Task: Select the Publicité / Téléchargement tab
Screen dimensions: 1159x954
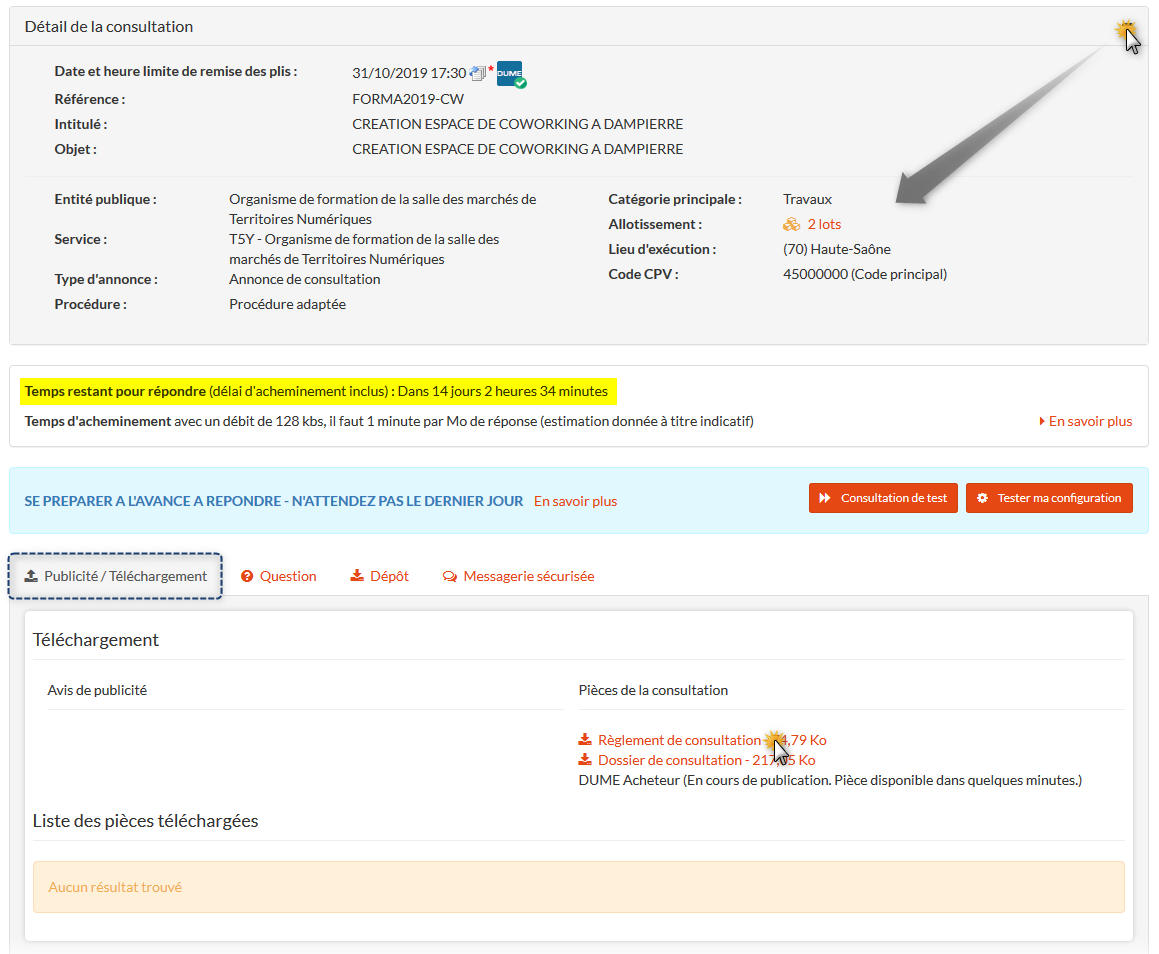Action: coord(115,576)
